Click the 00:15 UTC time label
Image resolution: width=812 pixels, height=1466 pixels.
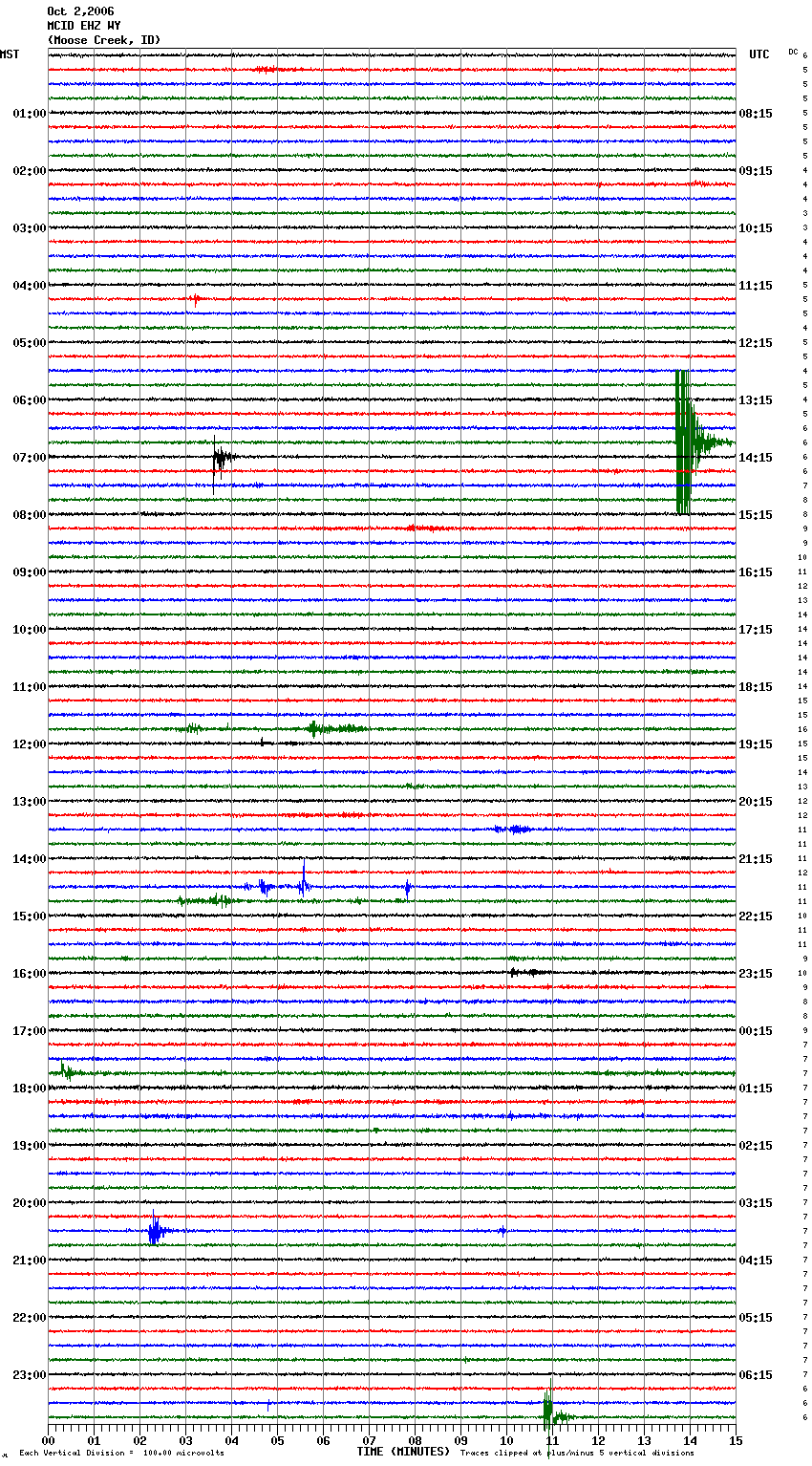pyautogui.click(x=756, y=1031)
